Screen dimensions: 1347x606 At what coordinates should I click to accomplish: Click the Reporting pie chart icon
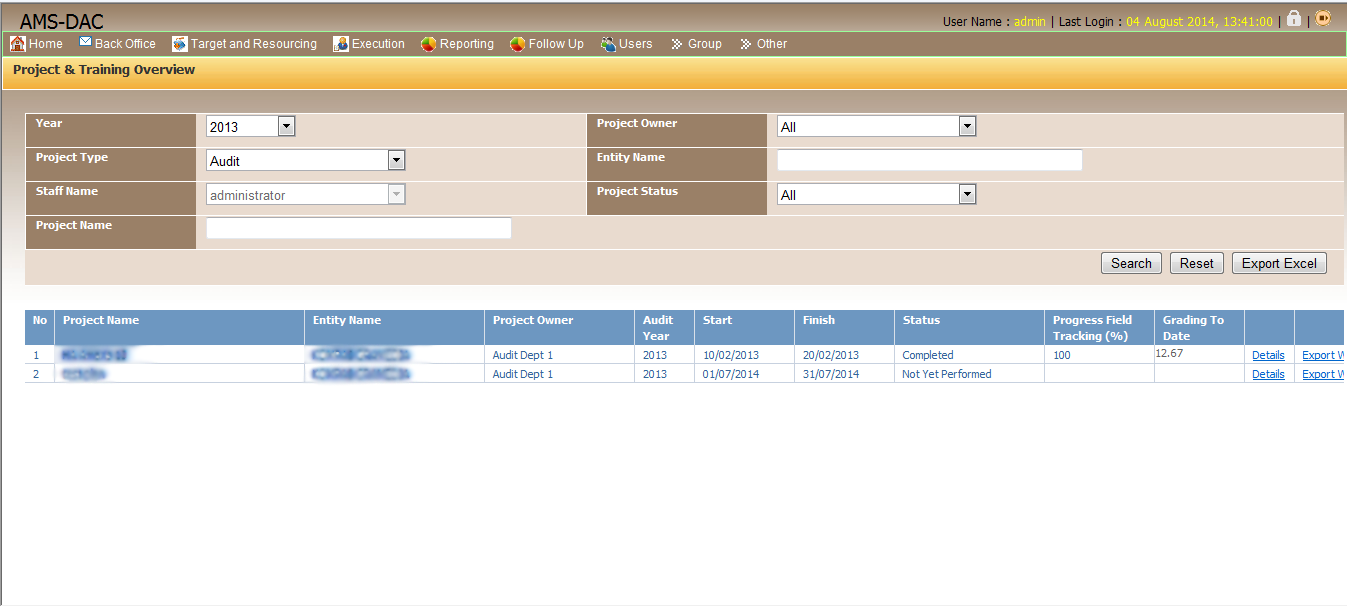428,44
